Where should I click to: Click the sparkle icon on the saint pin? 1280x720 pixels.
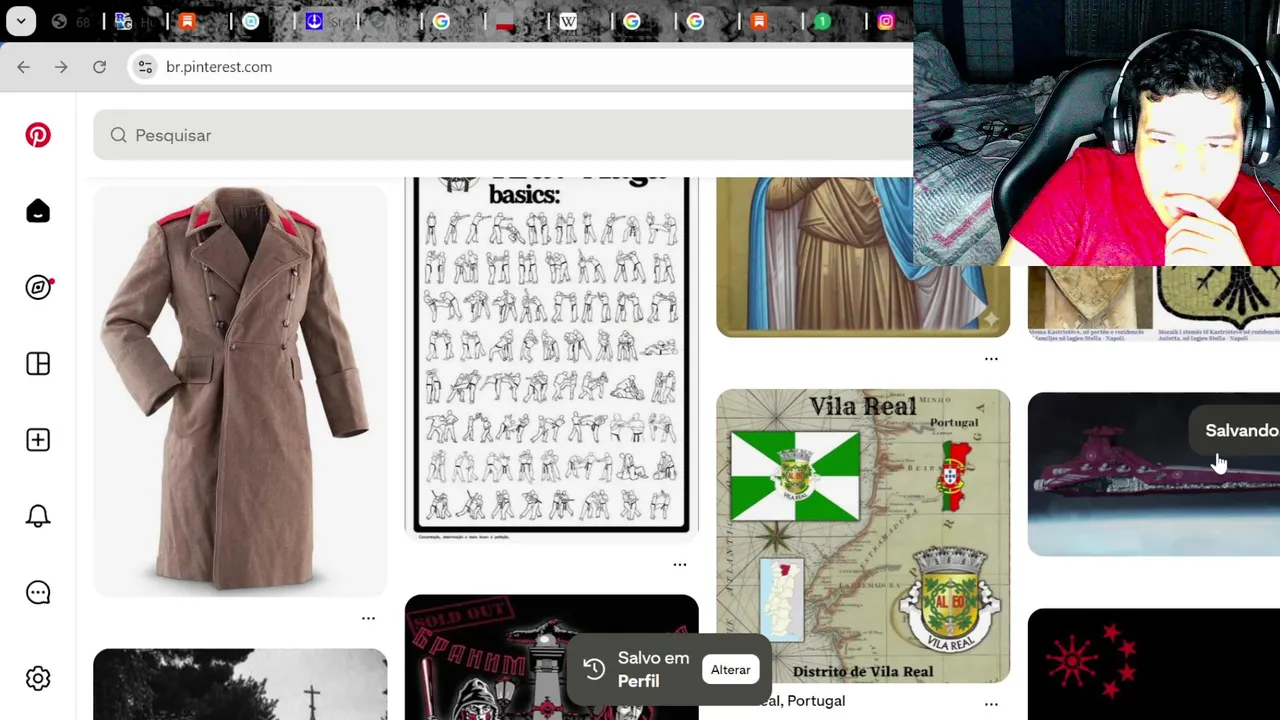pyautogui.click(x=989, y=318)
